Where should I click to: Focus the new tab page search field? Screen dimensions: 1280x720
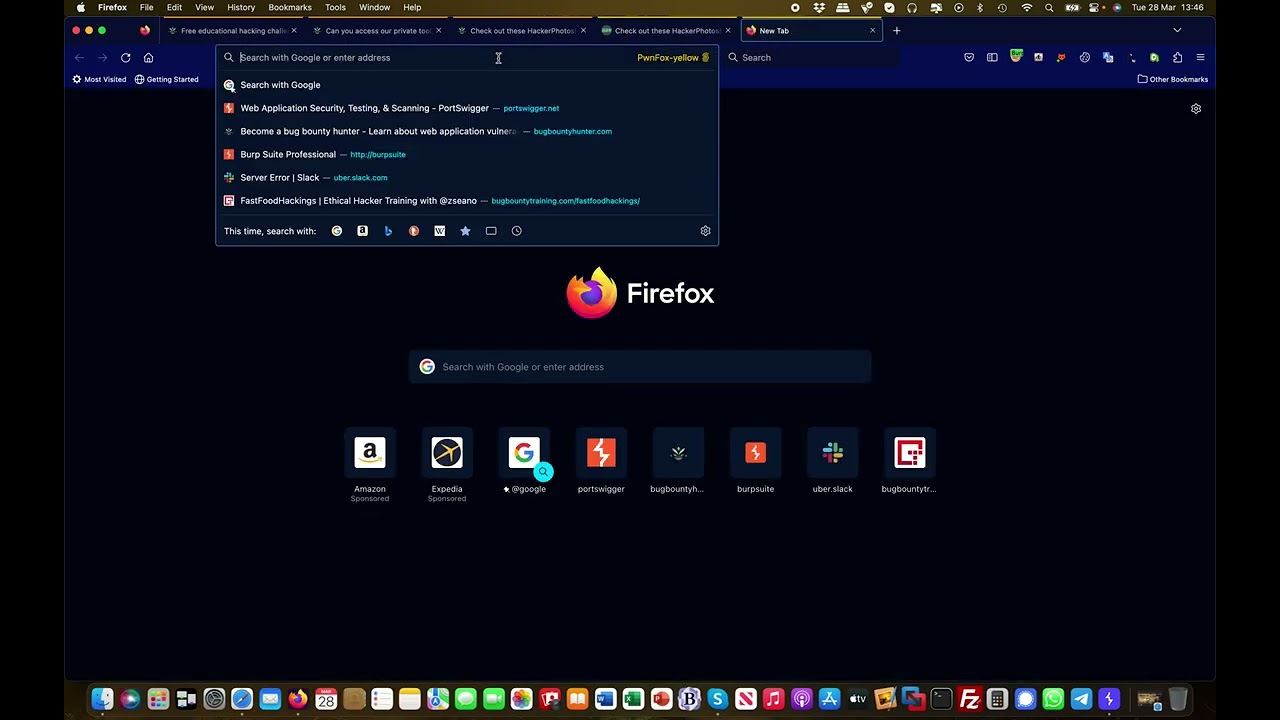tap(640, 367)
